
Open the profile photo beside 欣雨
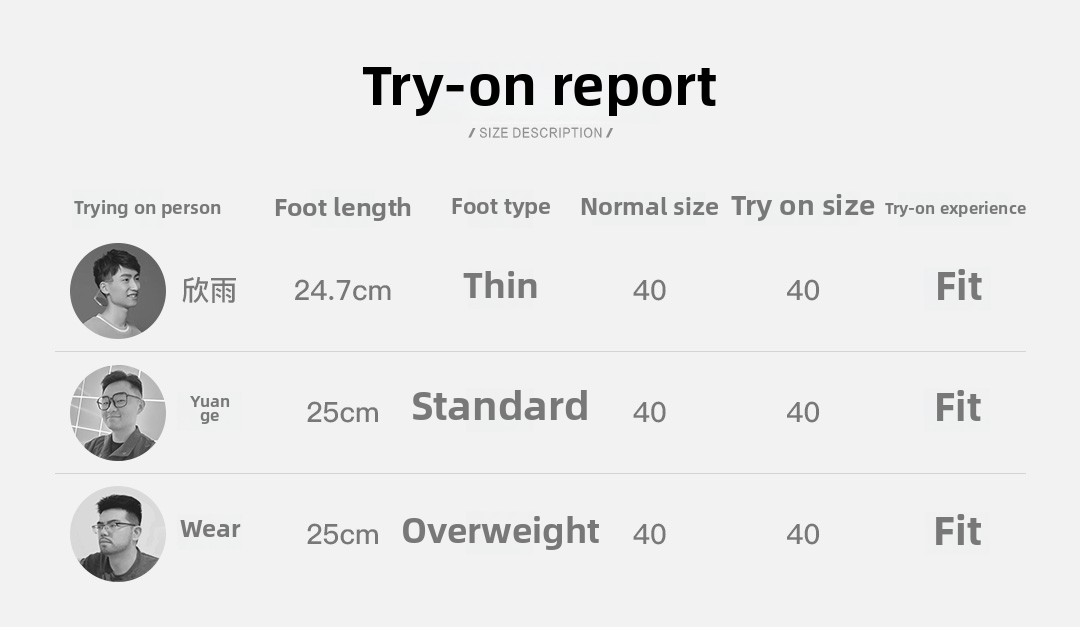pos(118,291)
